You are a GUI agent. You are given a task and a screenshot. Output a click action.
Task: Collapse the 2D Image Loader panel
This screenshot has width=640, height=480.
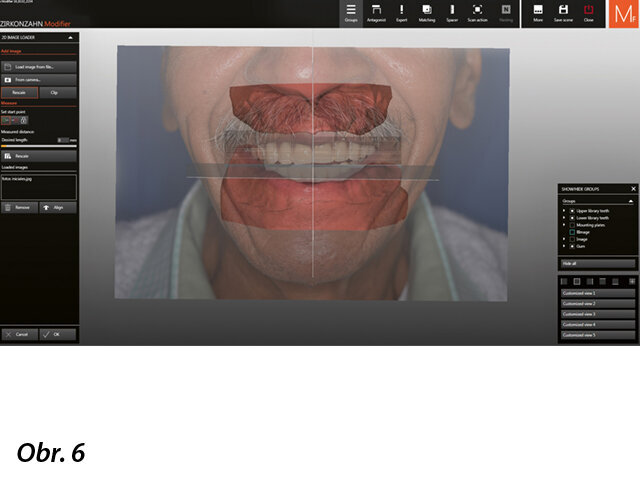pyautogui.click(x=70, y=37)
